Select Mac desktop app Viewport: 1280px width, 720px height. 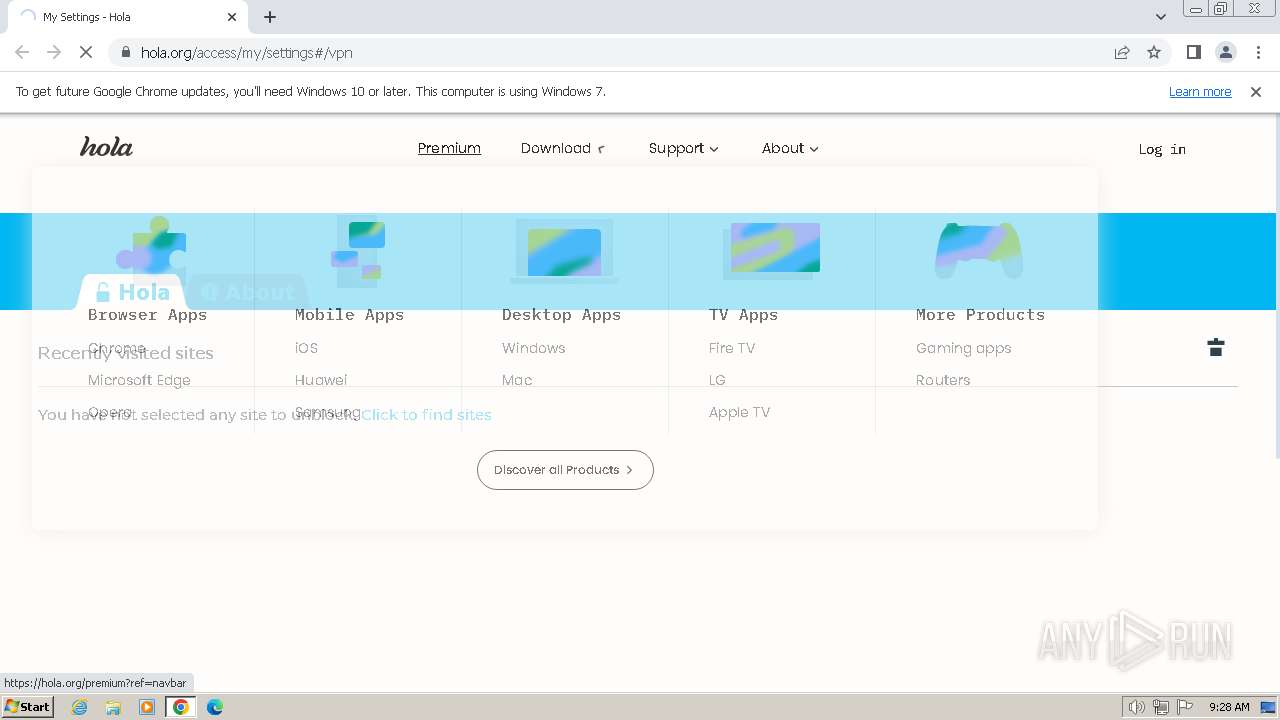pyautogui.click(x=517, y=380)
